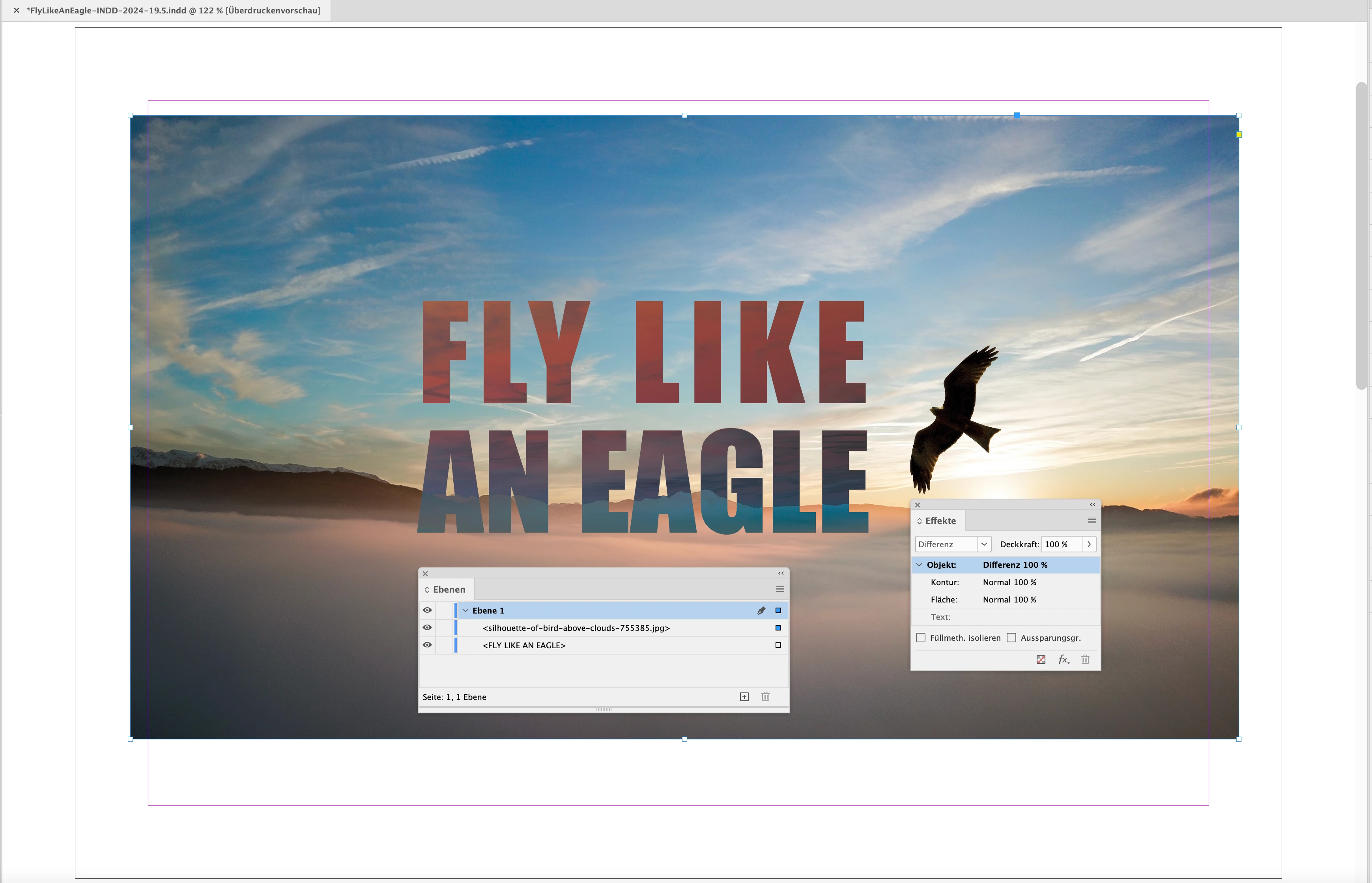1372x883 pixels.
Task: Open Effekte panel hamburger menu
Action: pyautogui.click(x=1091, y=521)
